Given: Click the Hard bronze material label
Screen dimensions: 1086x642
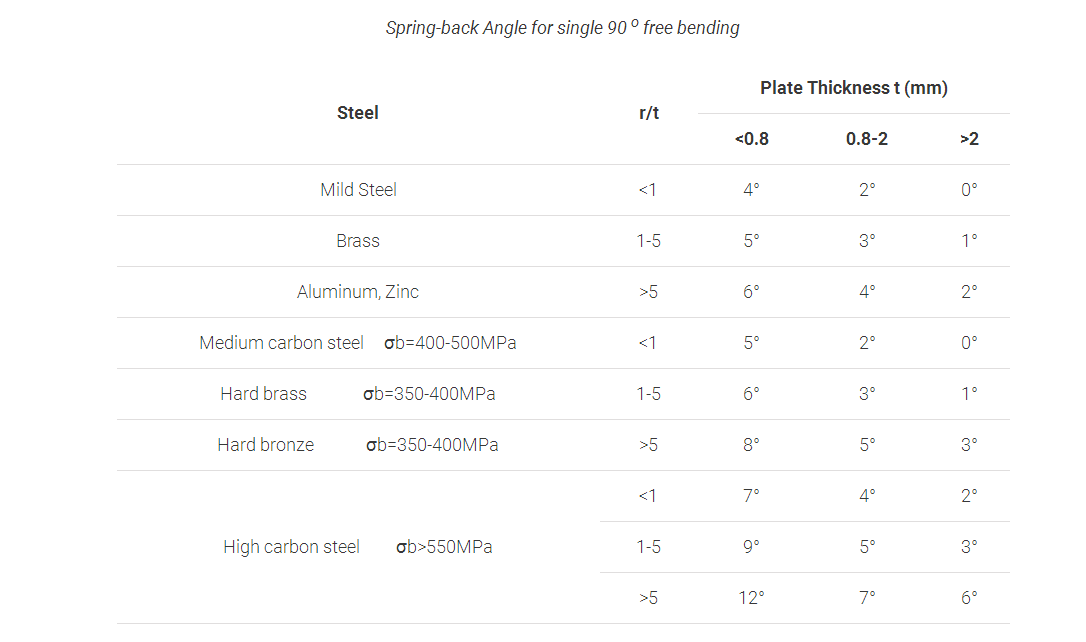Looking at the screenshot, I should coord(265,445).
